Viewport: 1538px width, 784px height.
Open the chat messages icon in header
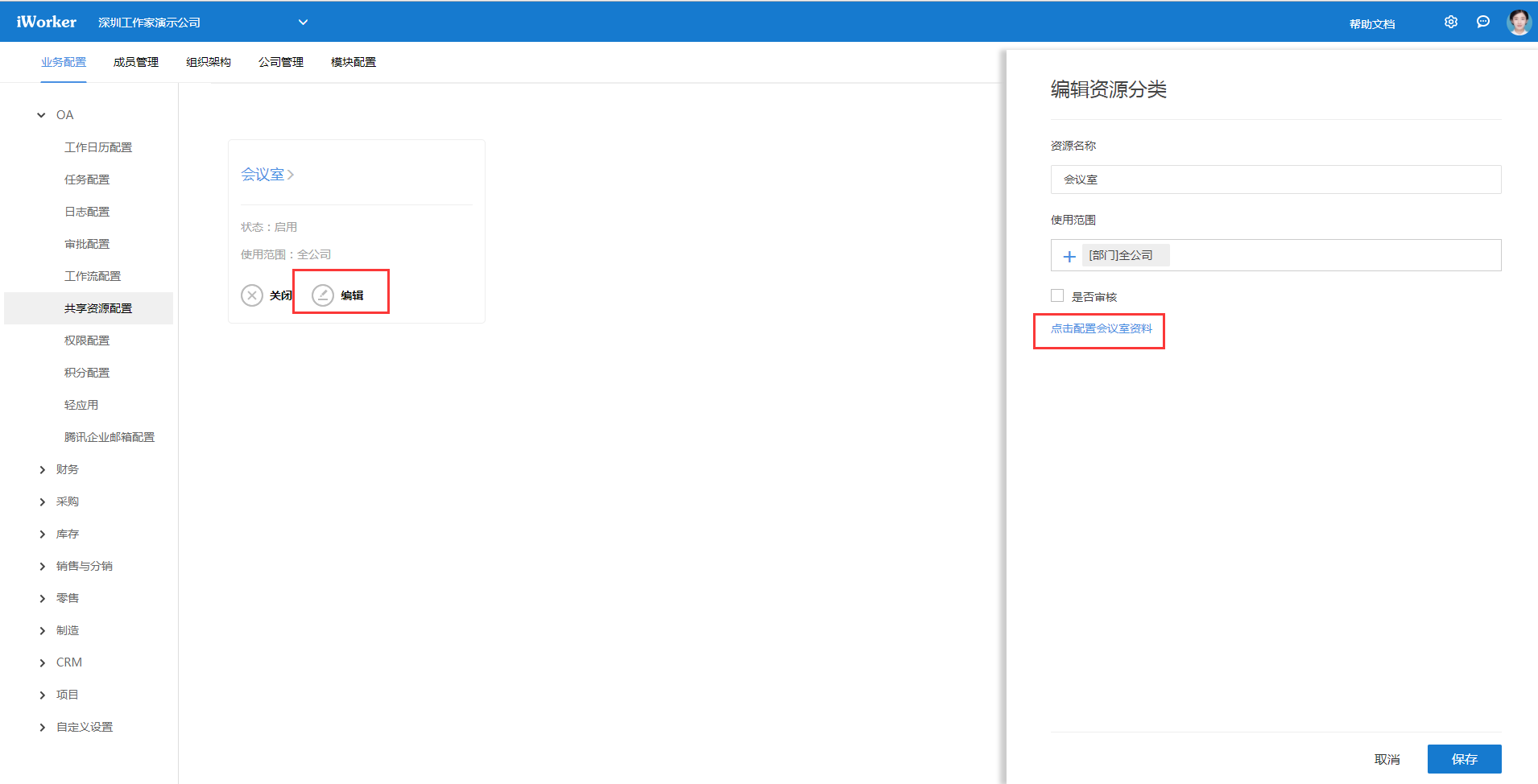point(1483,23)
